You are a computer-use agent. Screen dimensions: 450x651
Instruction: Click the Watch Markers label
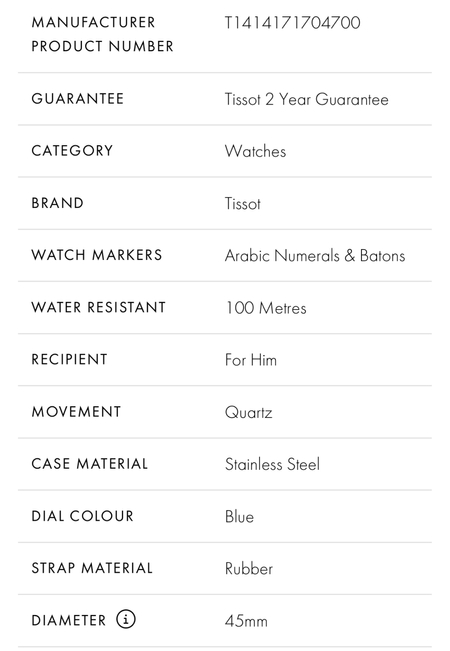[97, 255]
